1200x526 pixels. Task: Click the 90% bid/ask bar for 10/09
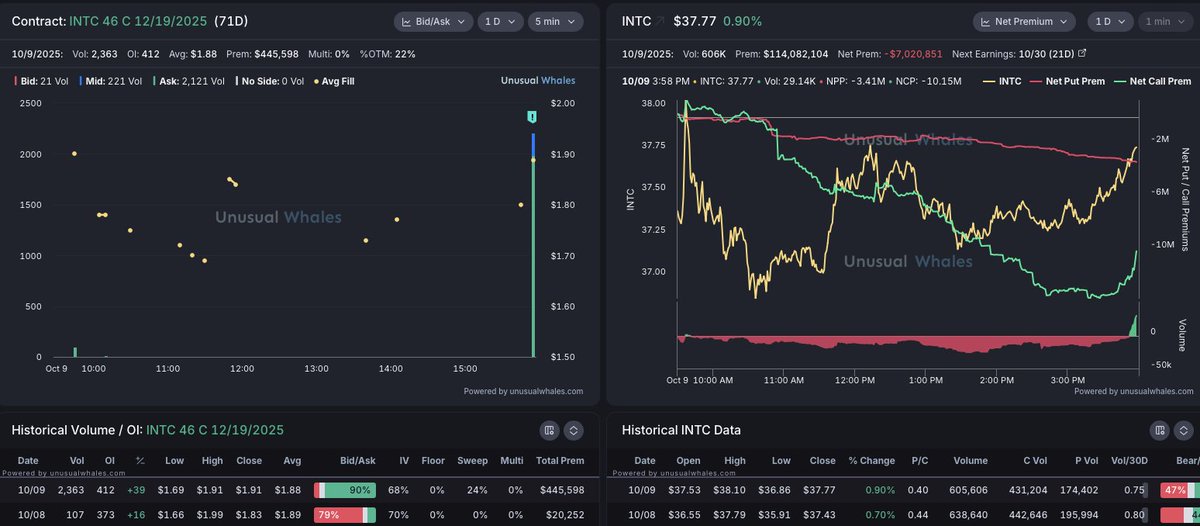(345, 490)
